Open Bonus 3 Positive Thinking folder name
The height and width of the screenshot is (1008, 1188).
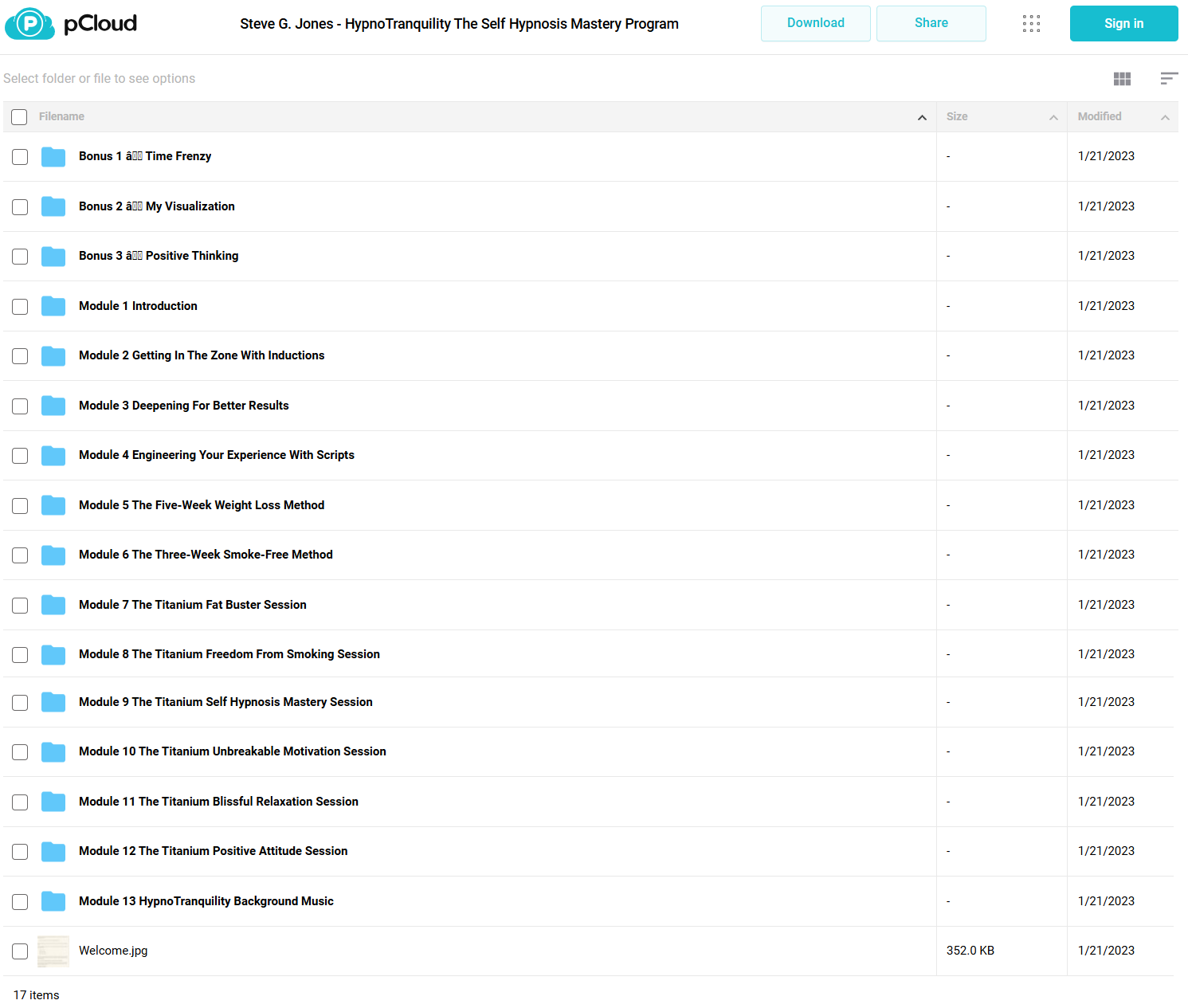[x=159, y=256]
